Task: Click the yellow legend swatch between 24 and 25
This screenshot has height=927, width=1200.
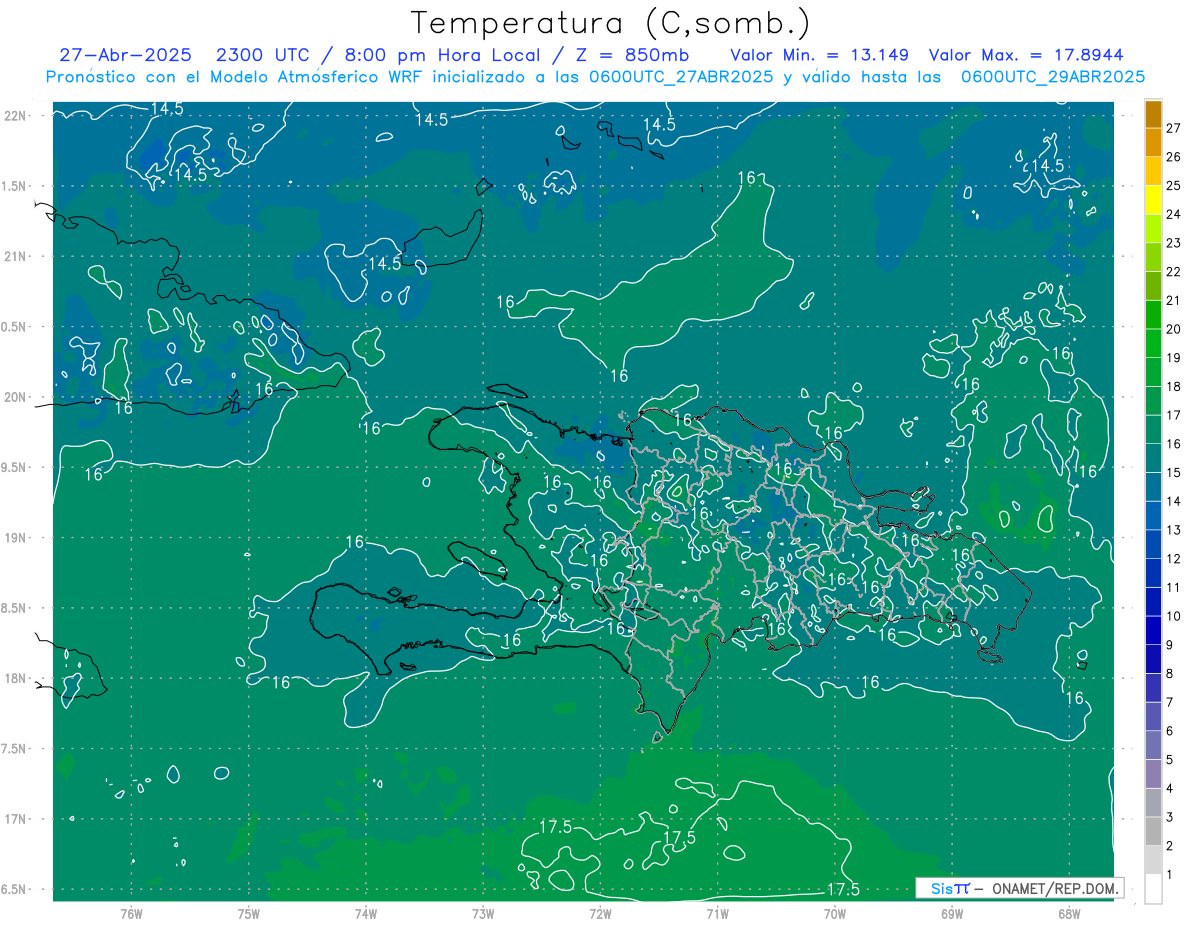Action: coord(1153,199)
